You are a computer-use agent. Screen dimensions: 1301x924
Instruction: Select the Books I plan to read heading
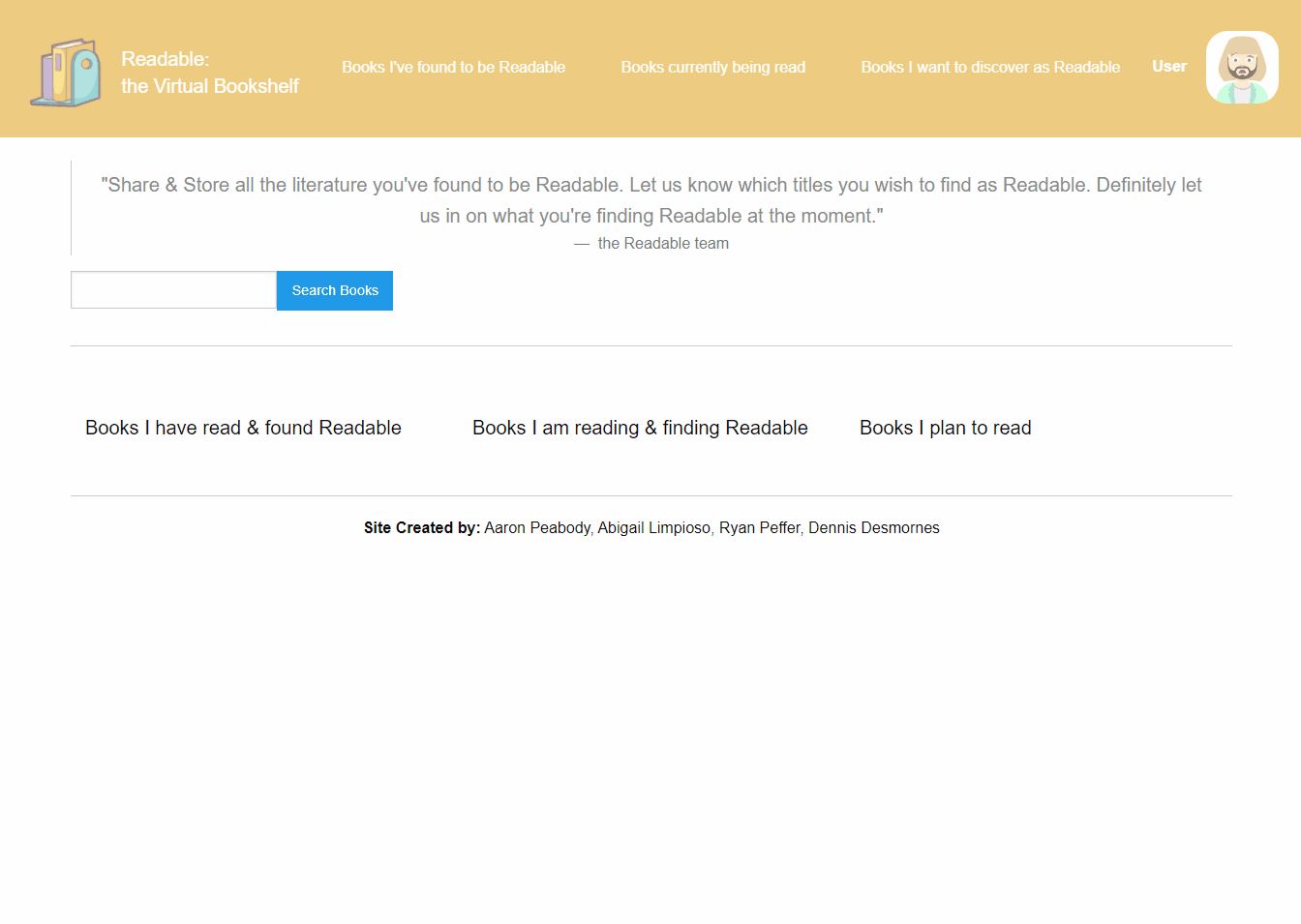[x=946, y=428]
